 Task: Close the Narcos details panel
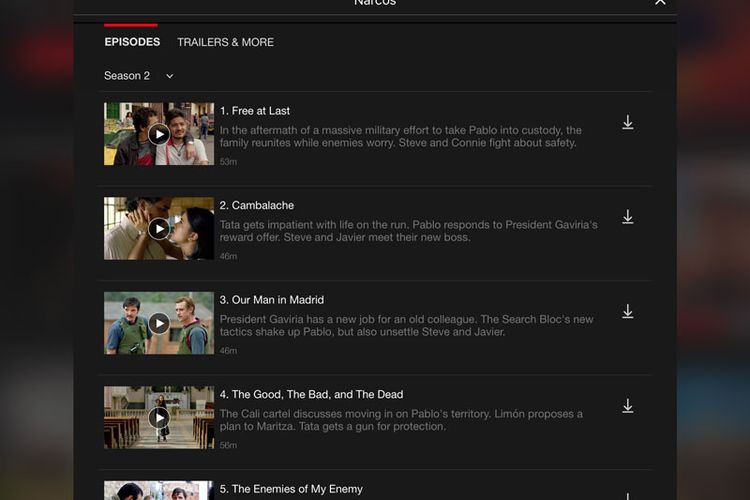[x=660, y=2]
